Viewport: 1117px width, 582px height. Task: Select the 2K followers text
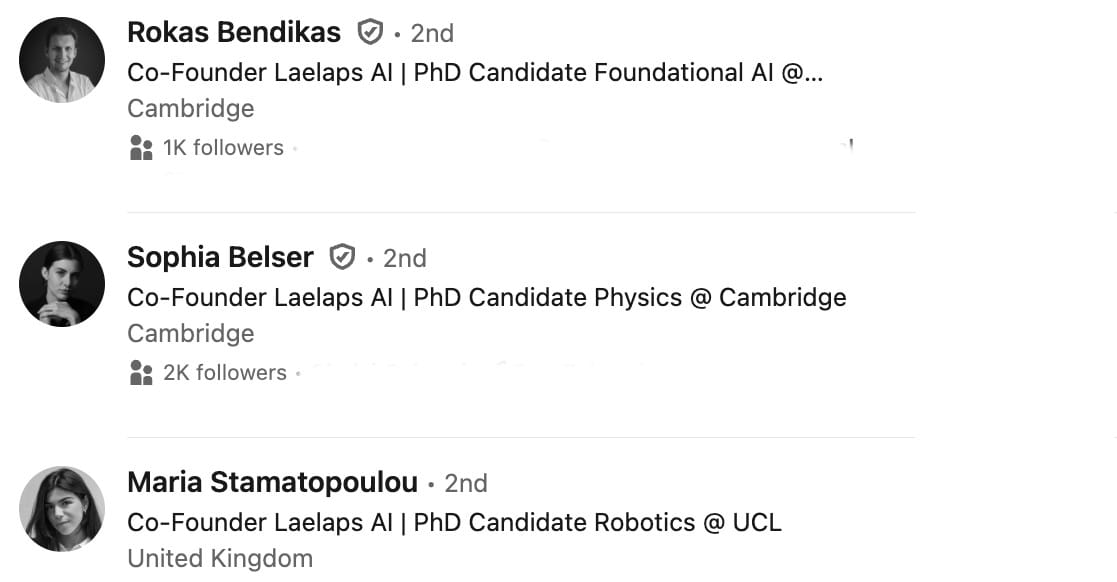click(225, 373)
